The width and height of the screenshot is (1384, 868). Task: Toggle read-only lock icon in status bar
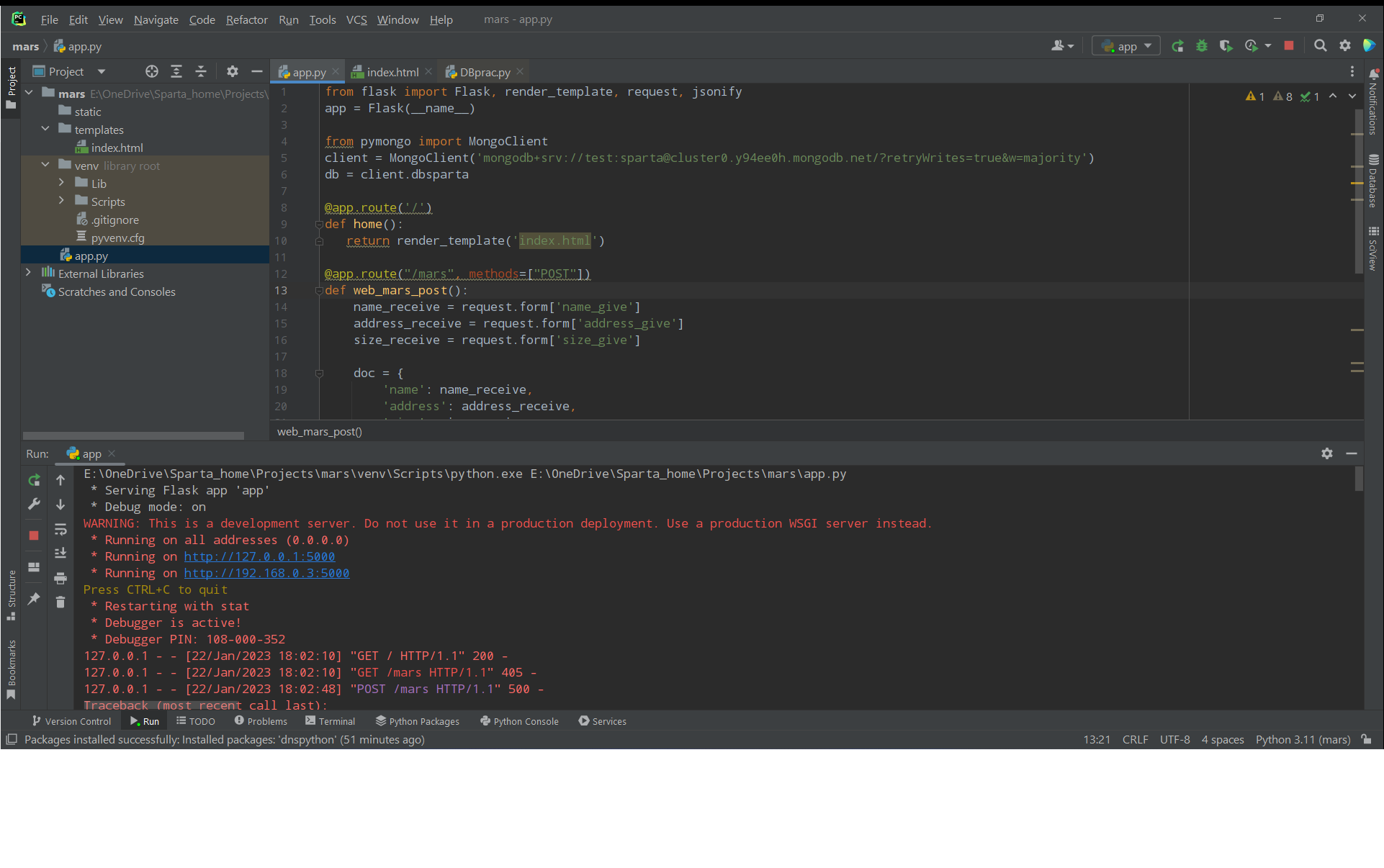1366,739
